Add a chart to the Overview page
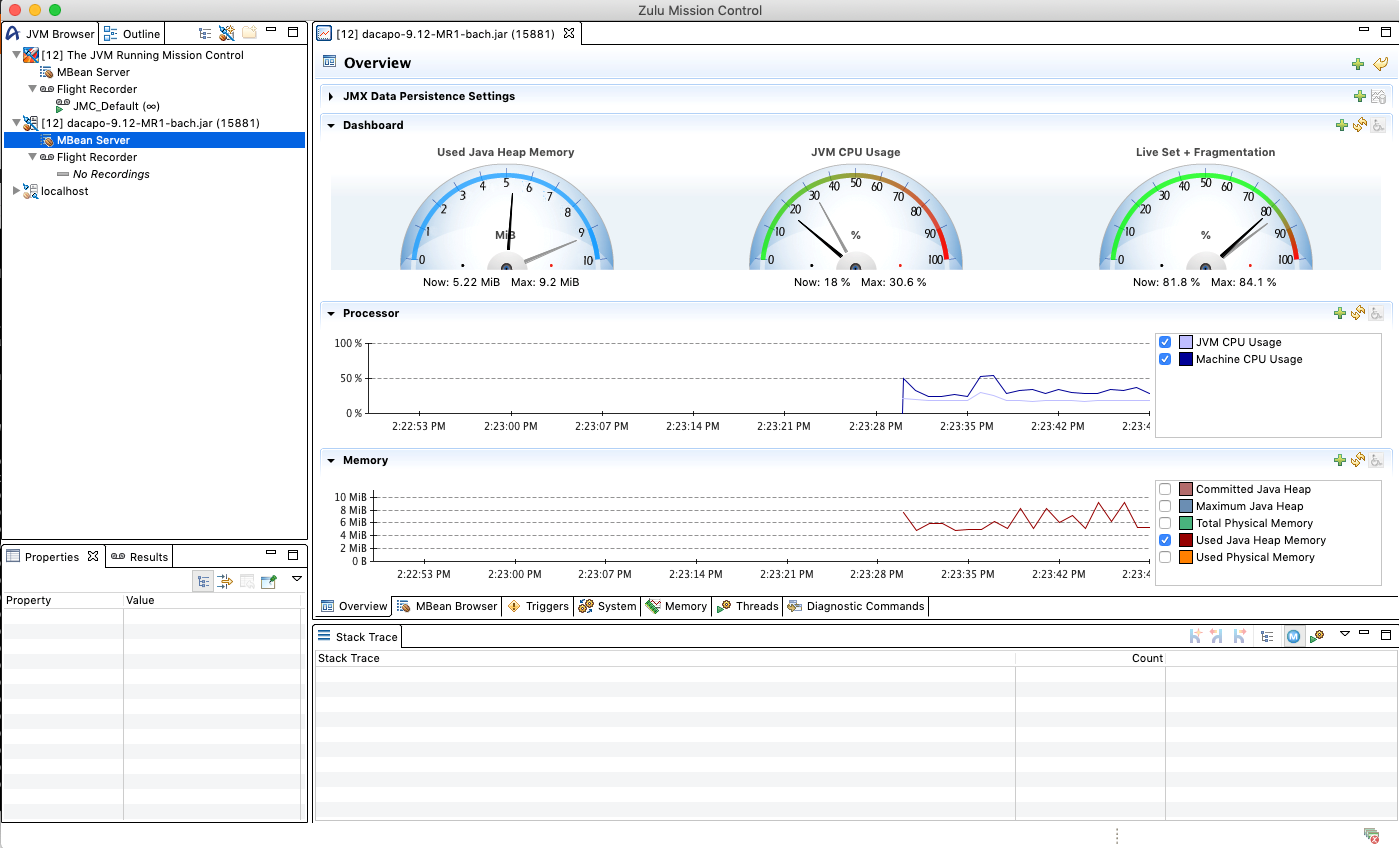The image size is (1399, 848). (x=1359, y=64)
